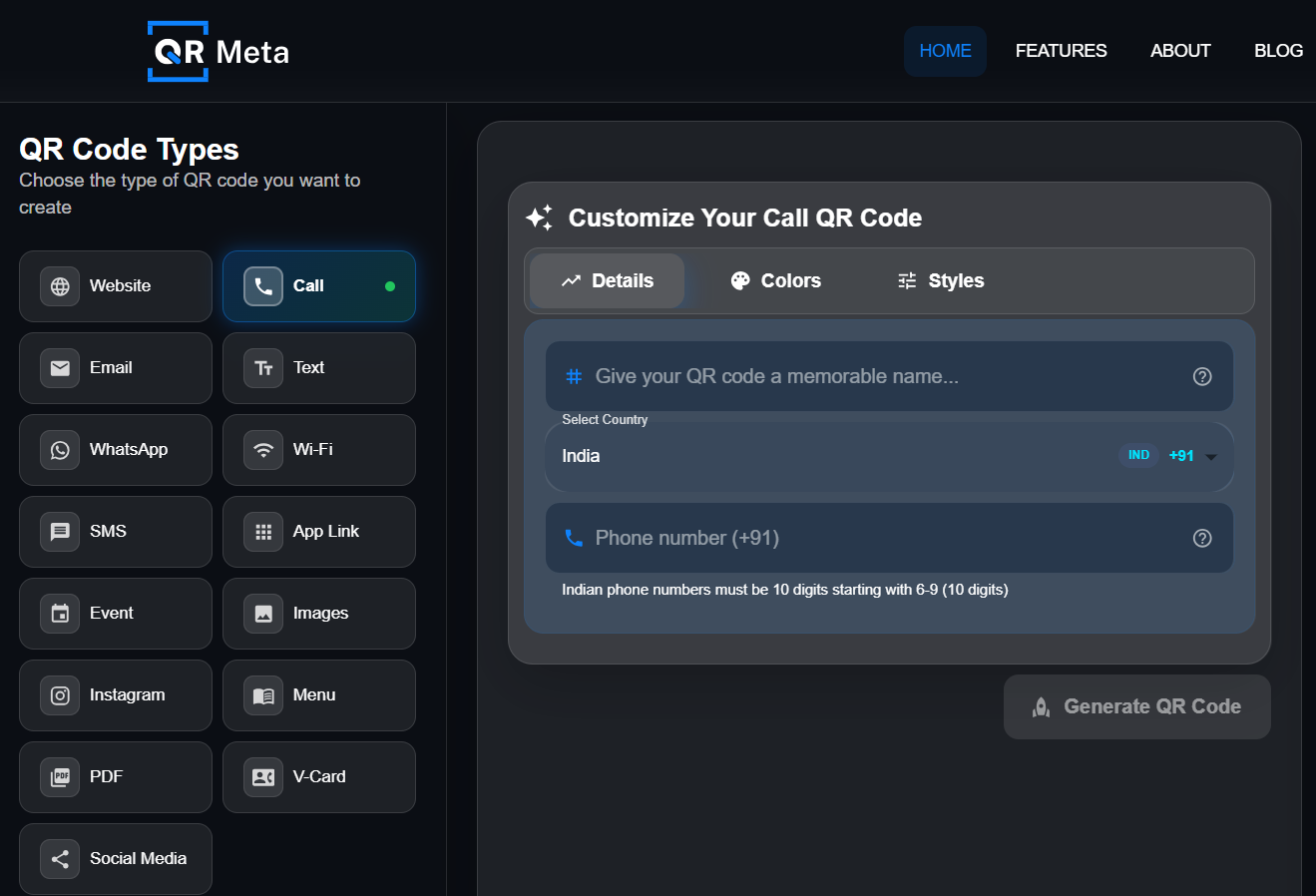The height and width of the screenshot is (896, 1316).
Task: Click the App Link grid icon
Action: pyautogui.click(x=263, y=532)
